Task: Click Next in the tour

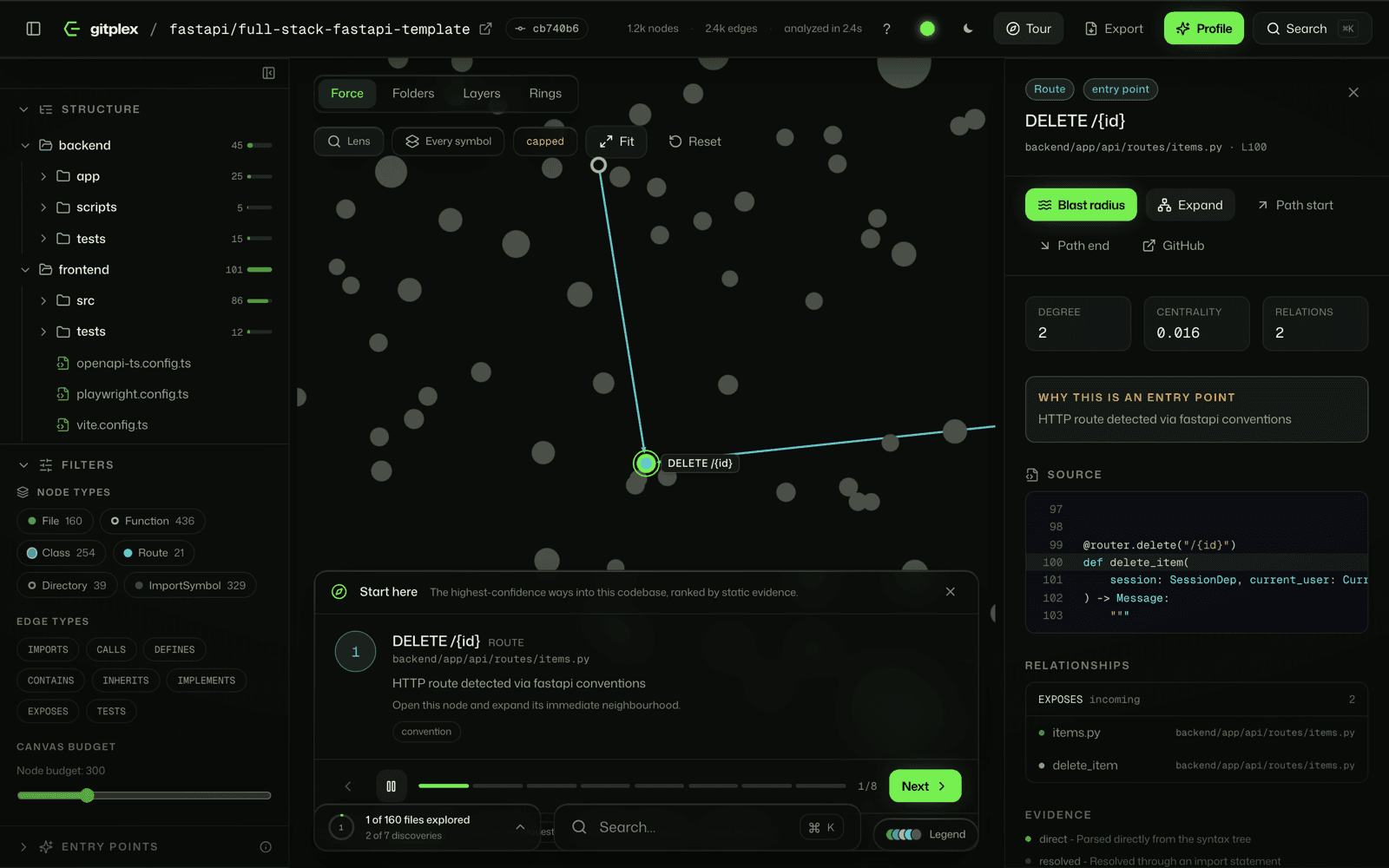Action: coord(925,786)
